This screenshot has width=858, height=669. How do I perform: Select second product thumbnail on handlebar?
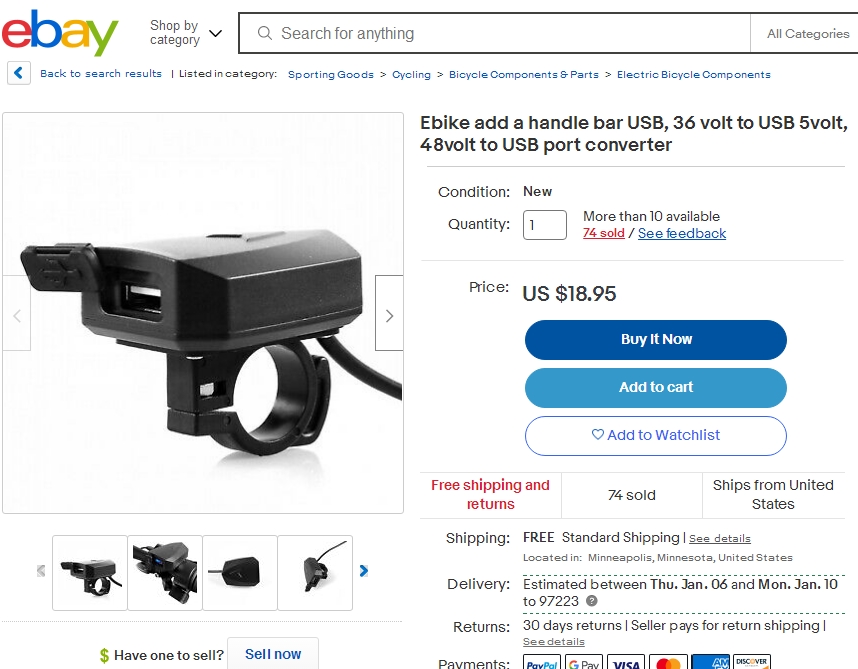[165, 573]
